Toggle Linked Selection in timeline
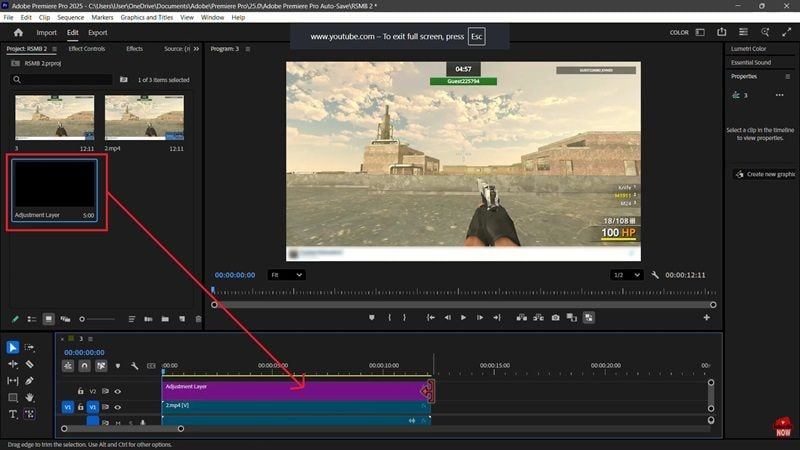 pyautogui.click(x=102, y=366)
